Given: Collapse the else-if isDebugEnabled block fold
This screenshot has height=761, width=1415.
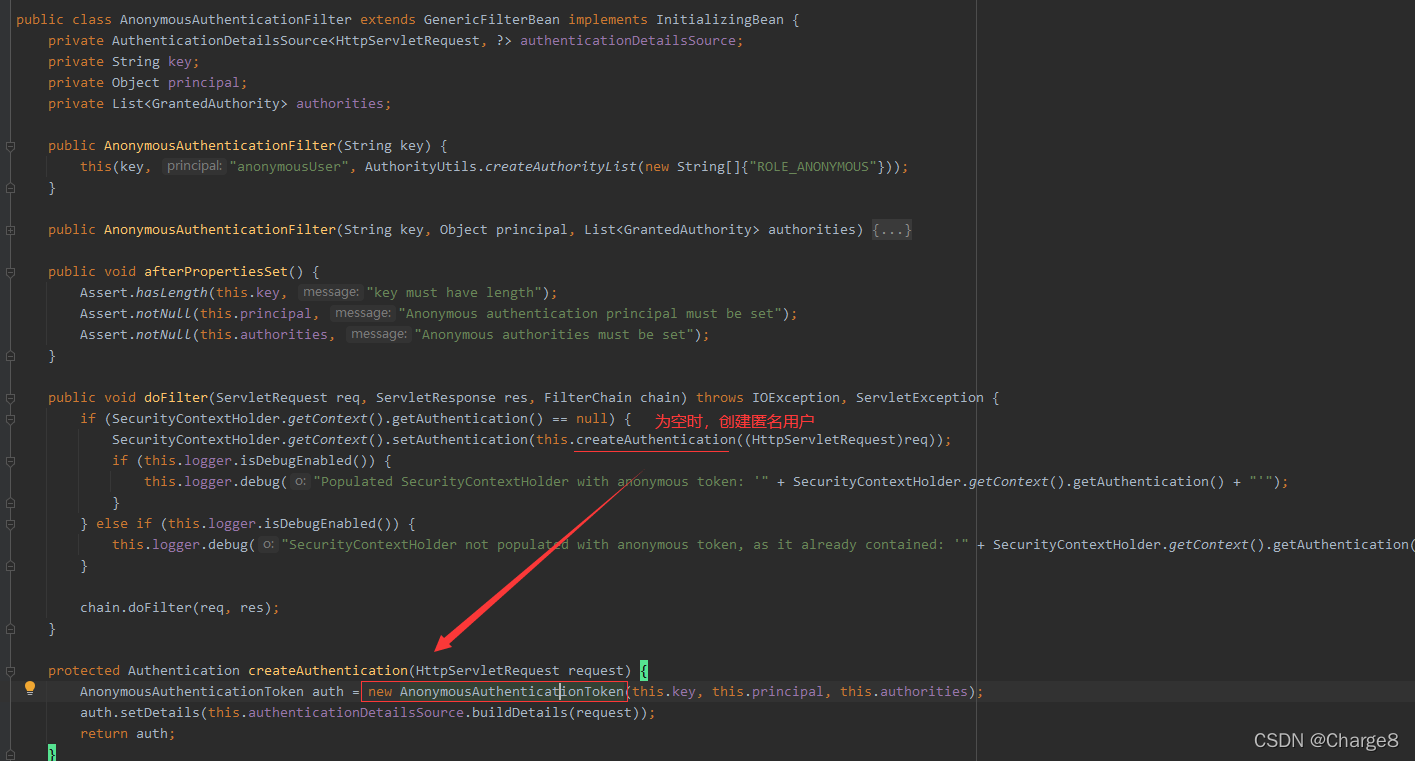Looking at the screenshot, I should [10, 524].
